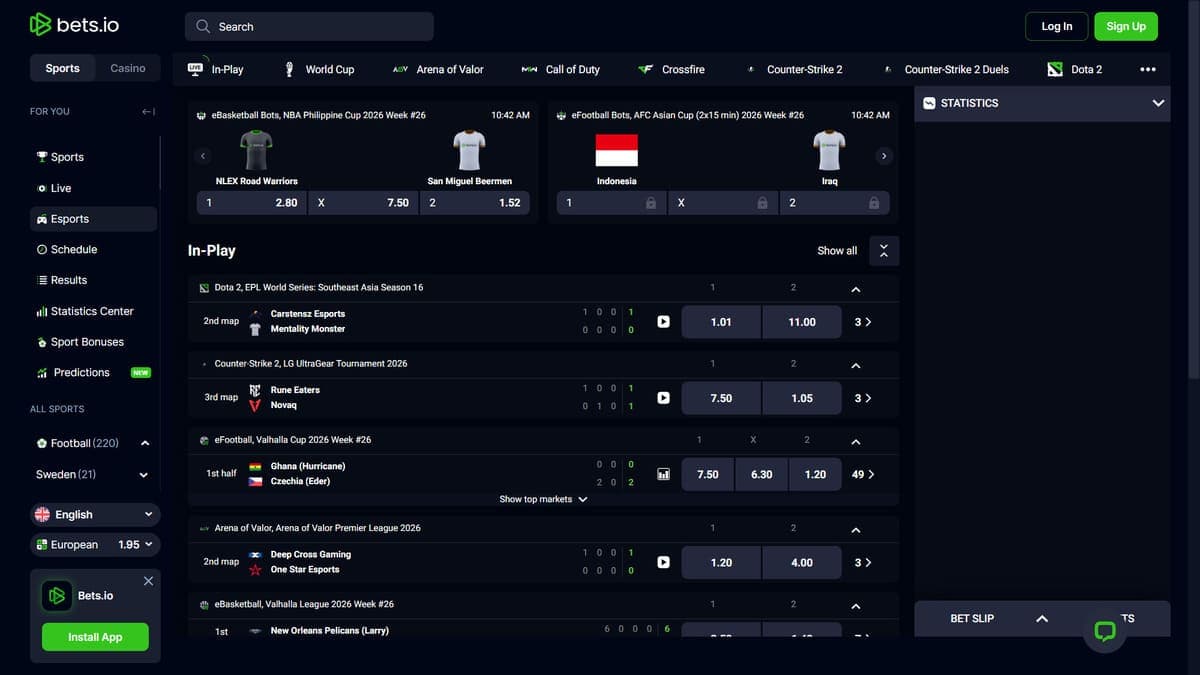Expand the Sweden league list

[x=144, y=475]
